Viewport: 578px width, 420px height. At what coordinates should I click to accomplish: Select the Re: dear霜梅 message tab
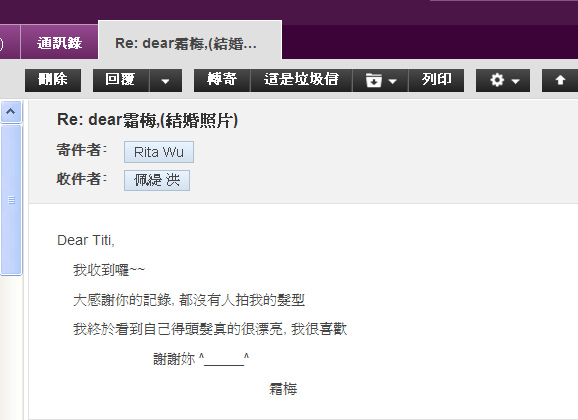point(190,41)
